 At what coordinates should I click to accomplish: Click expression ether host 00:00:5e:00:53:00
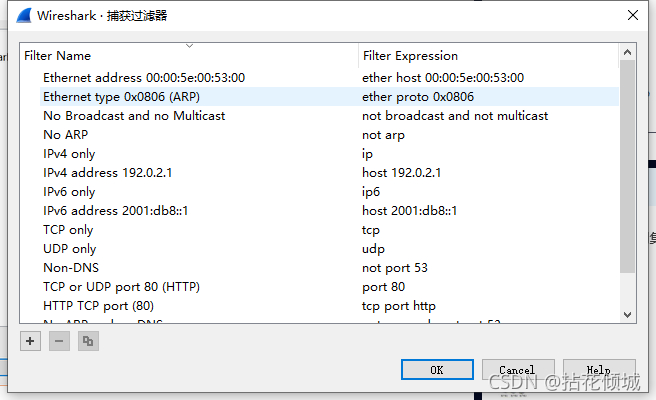click(443, 78)
